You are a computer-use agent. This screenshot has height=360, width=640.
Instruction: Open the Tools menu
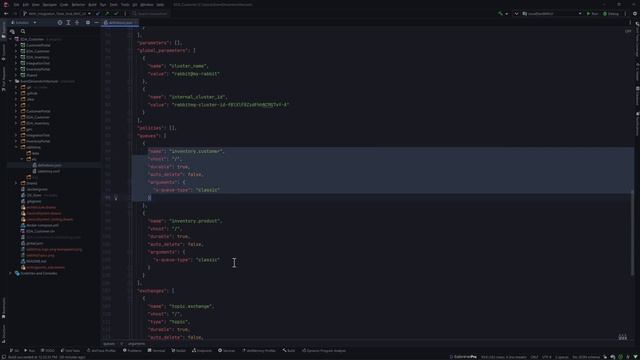pyautogui.click(x=125, y=4)
